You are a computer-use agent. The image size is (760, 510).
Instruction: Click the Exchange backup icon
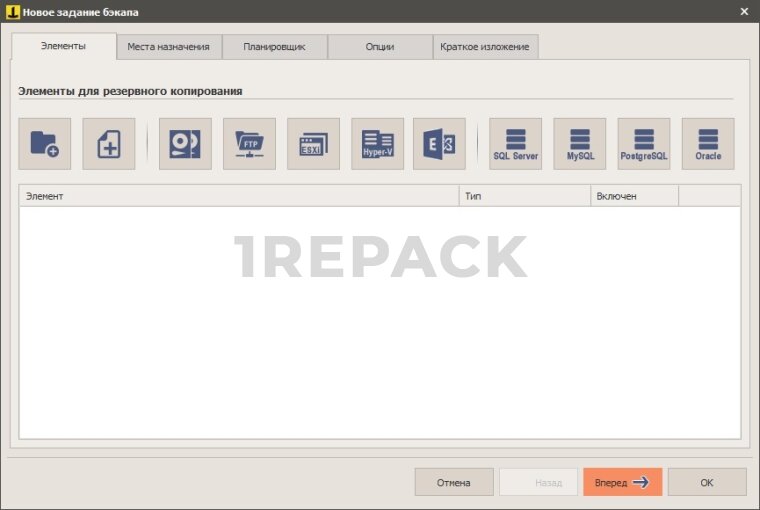coord(439,144)
